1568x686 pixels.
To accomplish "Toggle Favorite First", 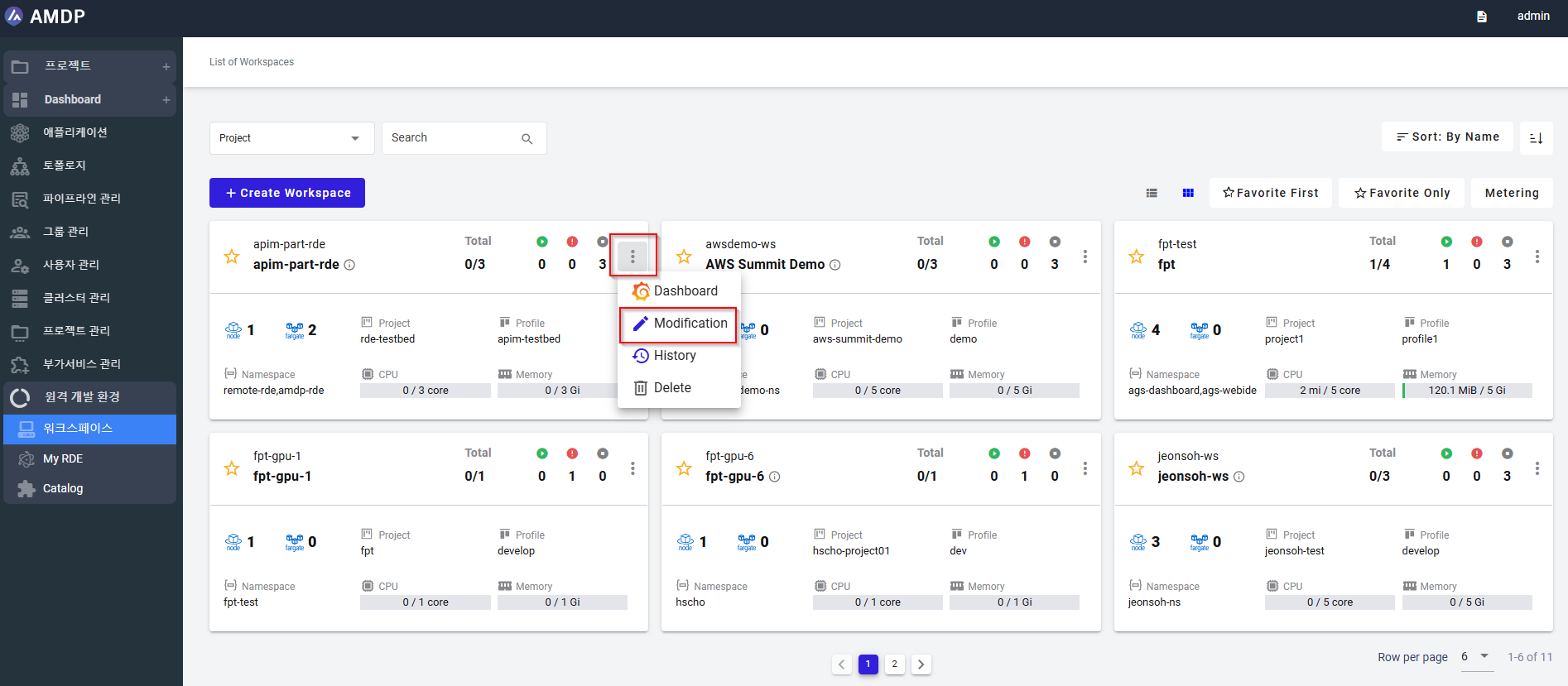I will pyautogui.click(x=1271, y=193).
